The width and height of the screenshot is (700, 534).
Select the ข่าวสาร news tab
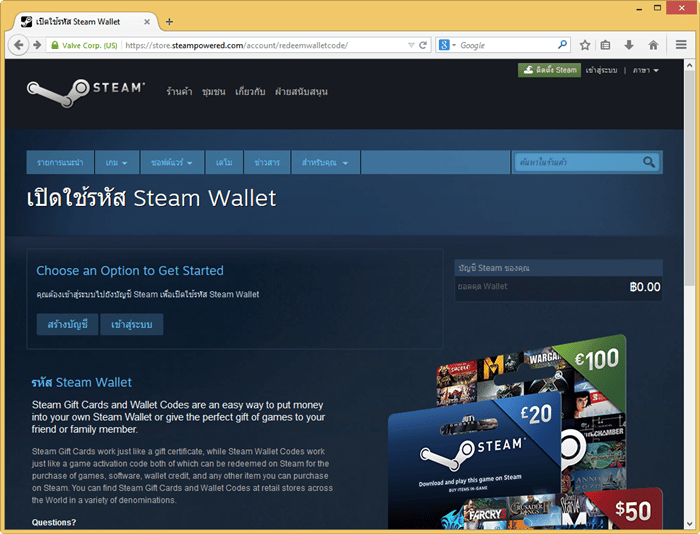point(267,162)
